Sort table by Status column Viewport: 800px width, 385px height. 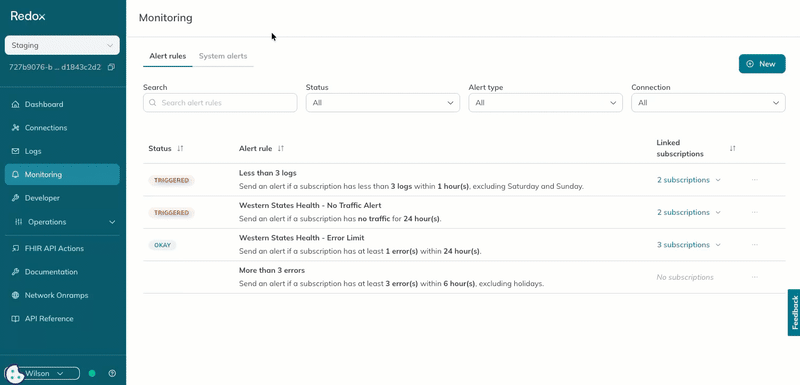(180, 148)
